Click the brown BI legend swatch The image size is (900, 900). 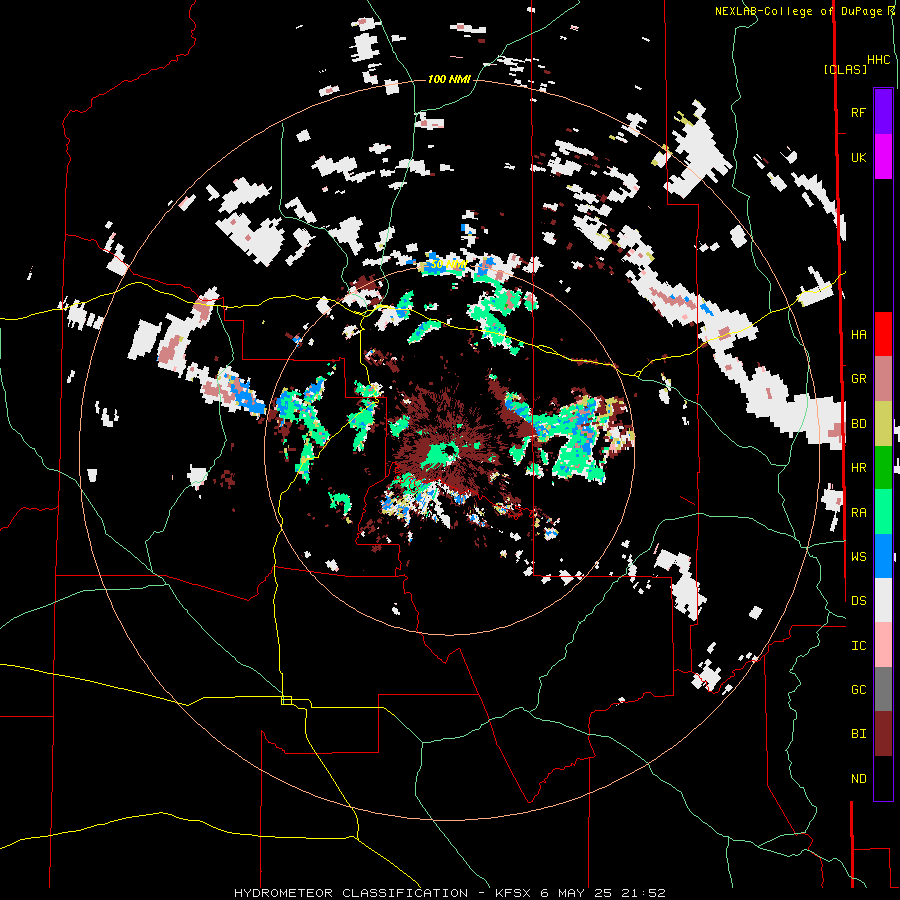(883, 734)
